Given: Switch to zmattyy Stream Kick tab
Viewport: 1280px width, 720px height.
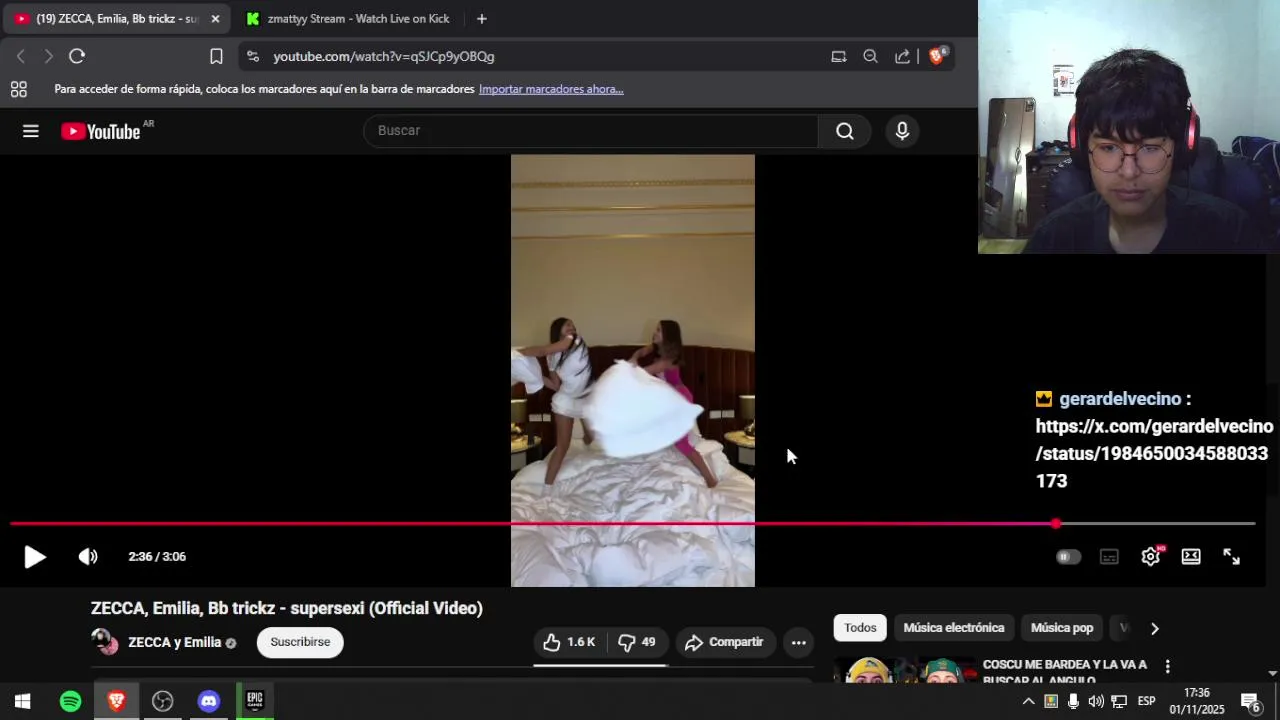Looking at the screenshot, I should 348,19.
